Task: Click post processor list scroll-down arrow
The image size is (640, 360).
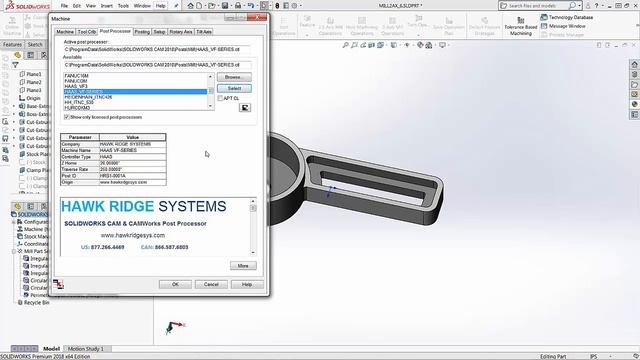Action: pyautogui.click(x=211, y=107)
